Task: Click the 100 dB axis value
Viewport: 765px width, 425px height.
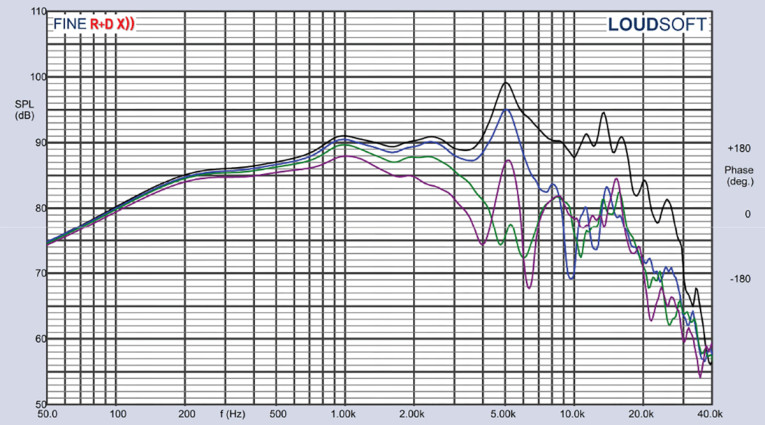Action: coord(39,77)
